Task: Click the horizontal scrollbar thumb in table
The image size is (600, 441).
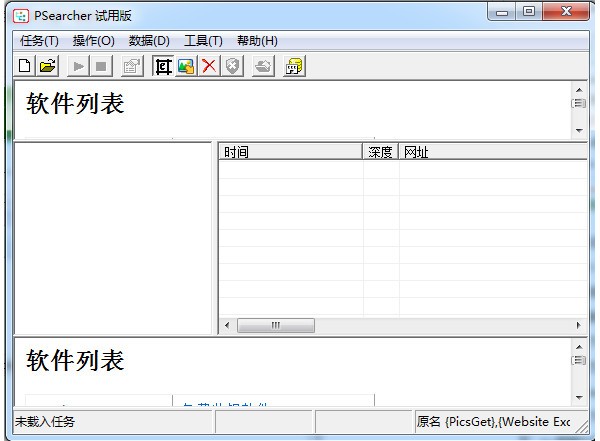Action: coord(276,325)
